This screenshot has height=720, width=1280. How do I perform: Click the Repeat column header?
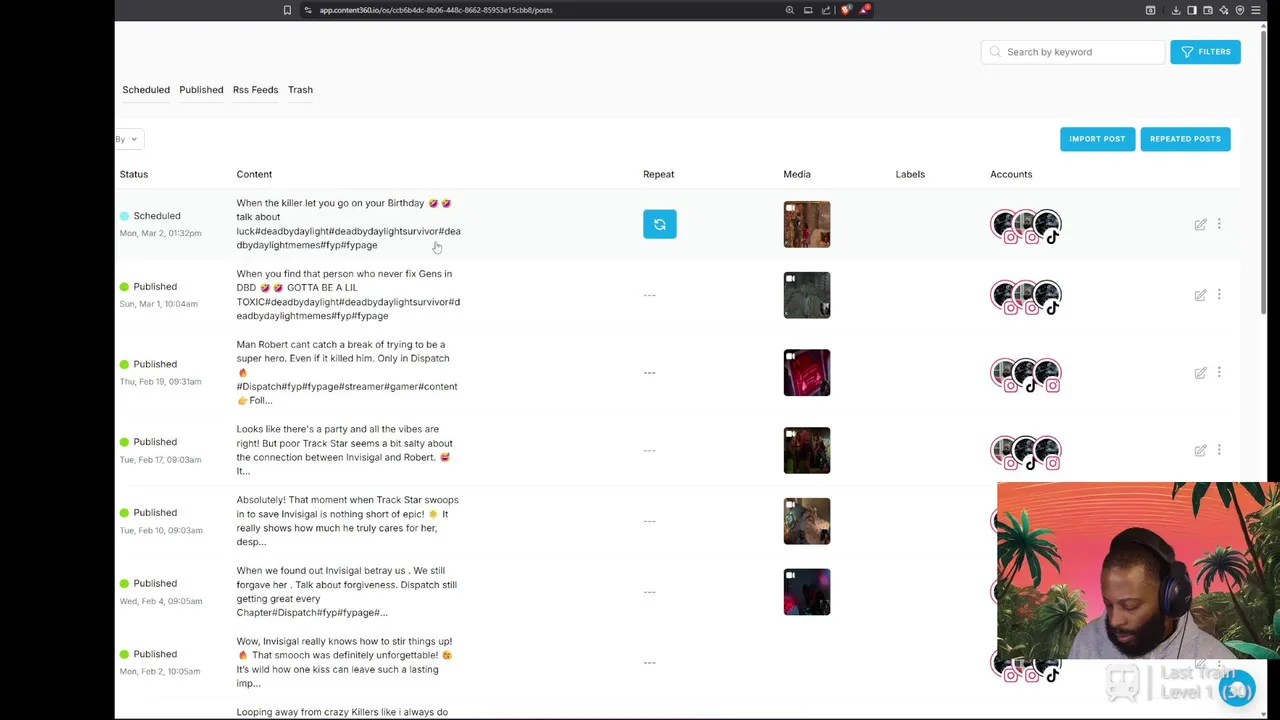point(658,174)
